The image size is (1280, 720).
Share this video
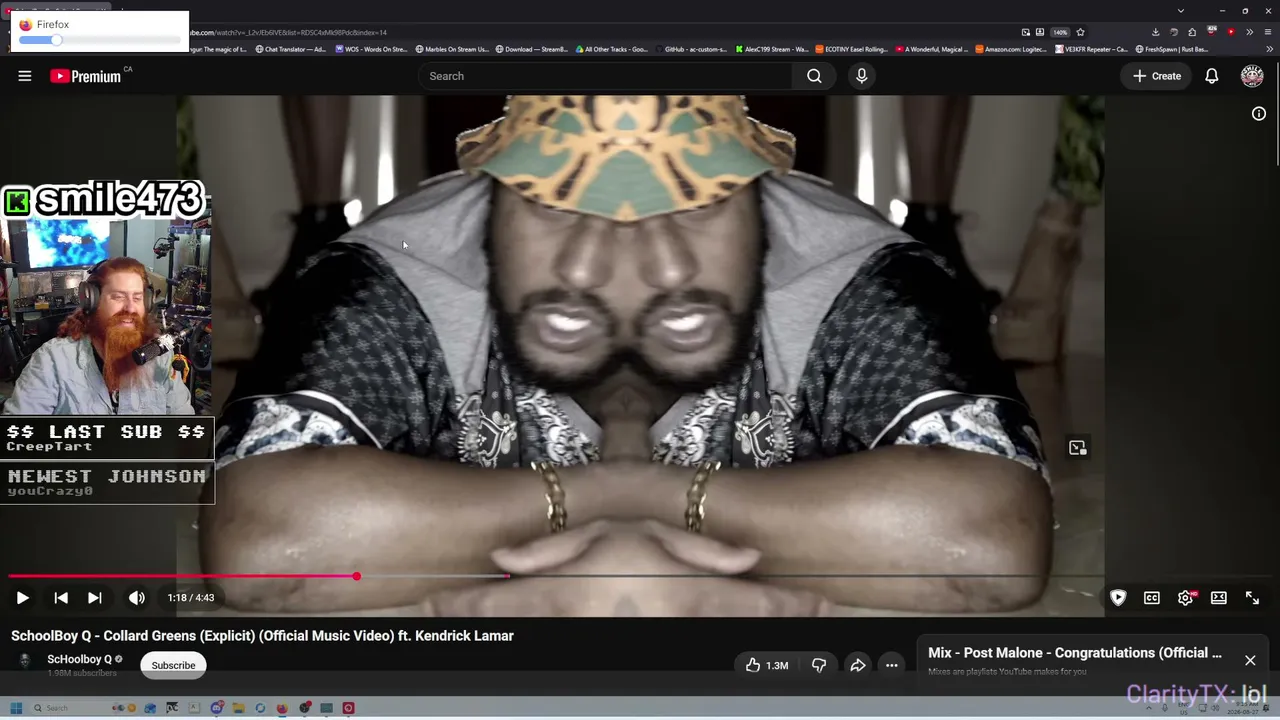(x=857, y=665)
